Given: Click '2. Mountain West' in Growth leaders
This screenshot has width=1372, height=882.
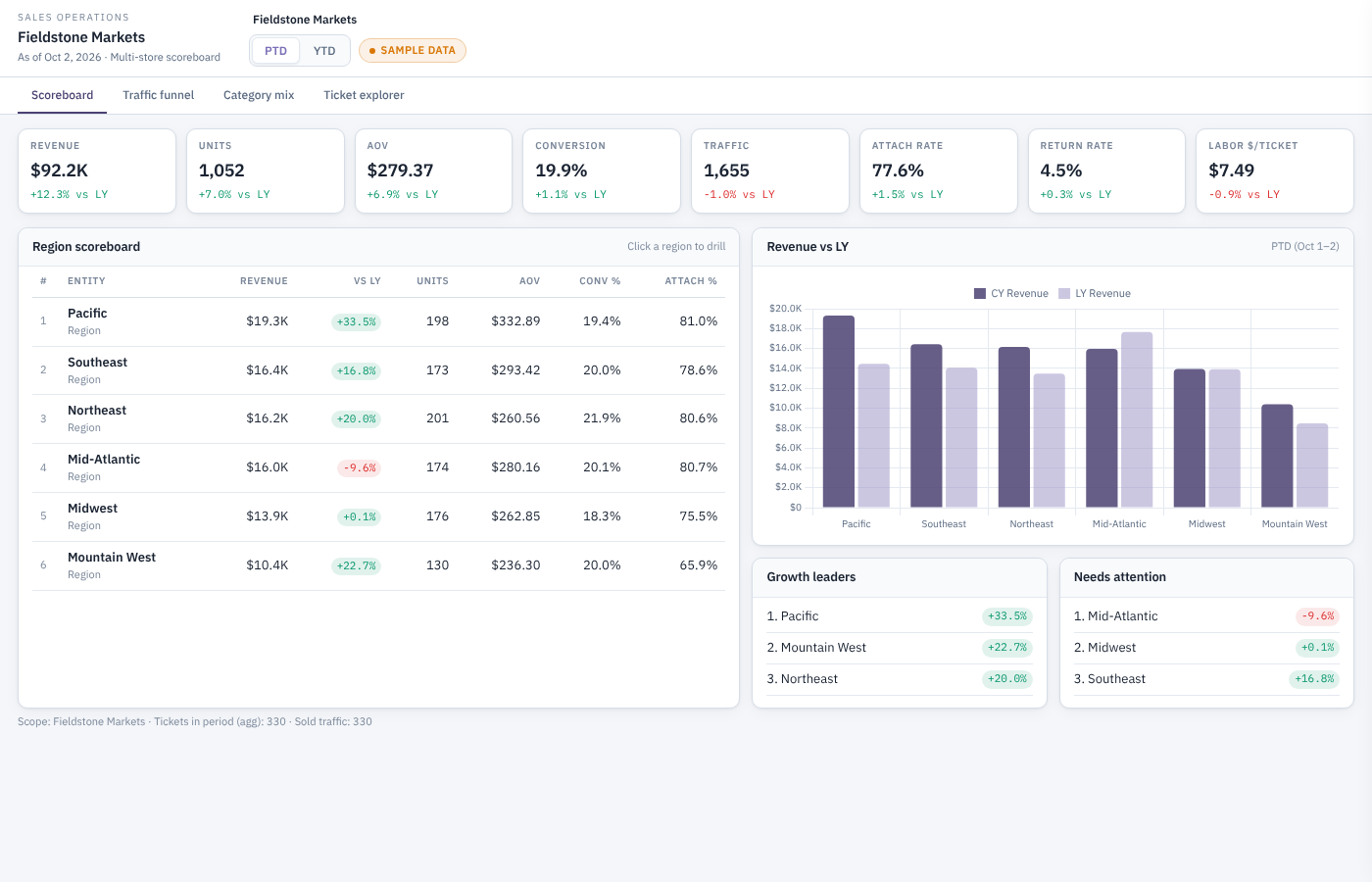Looking at the screenshot, I should [x=816, y=648].
